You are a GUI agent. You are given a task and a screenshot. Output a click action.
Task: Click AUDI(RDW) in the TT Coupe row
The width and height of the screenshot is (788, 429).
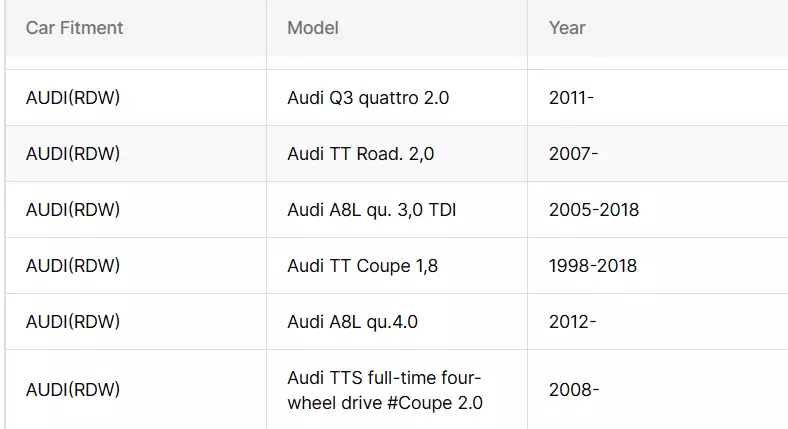(73, 266)
